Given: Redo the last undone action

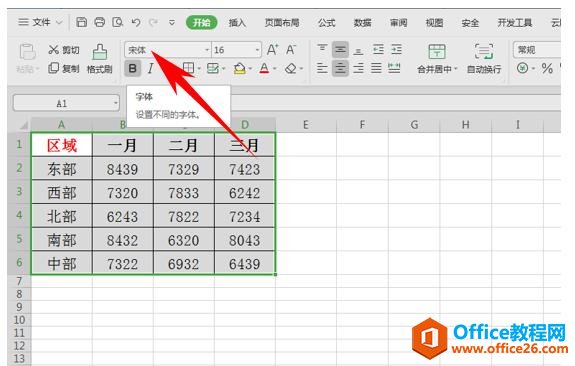Looking at the screenshot, I should 153,22.
